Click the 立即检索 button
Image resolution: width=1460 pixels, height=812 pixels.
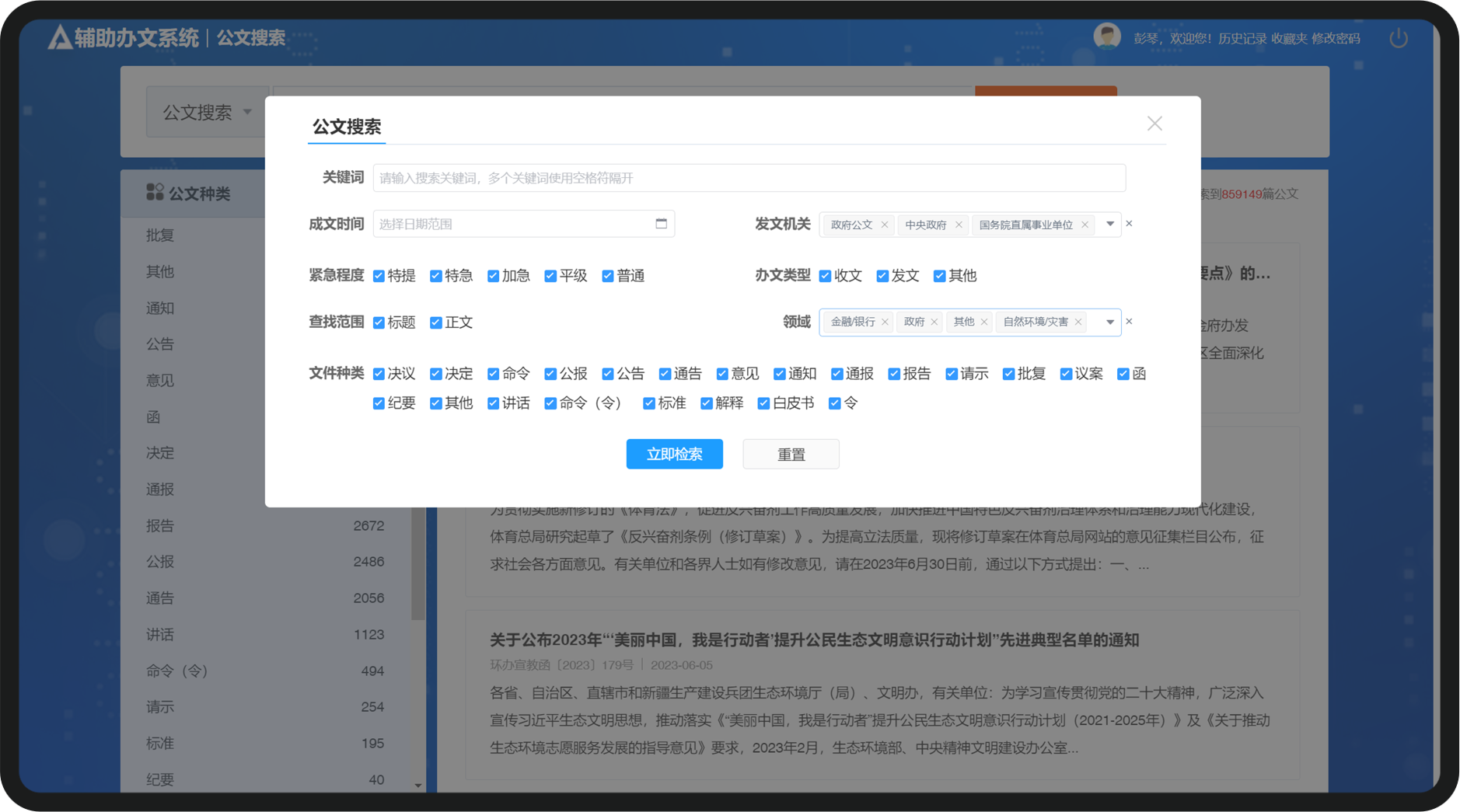675,454
